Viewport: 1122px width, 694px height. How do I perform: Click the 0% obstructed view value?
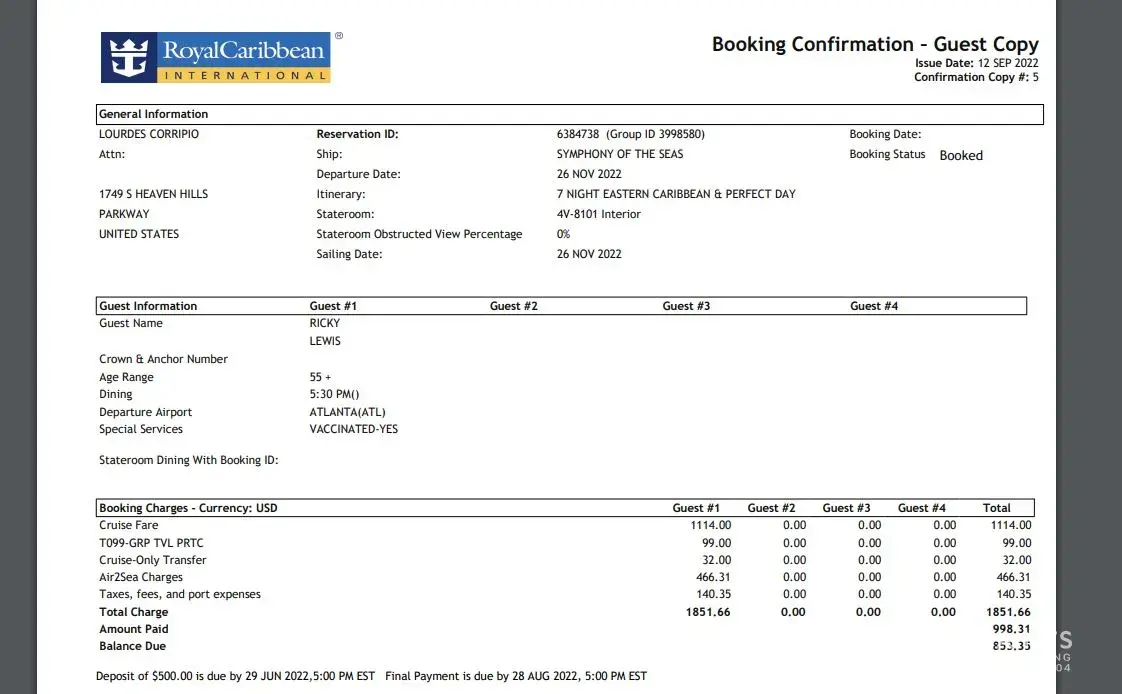pyautogui.click(x=563, y=234)
